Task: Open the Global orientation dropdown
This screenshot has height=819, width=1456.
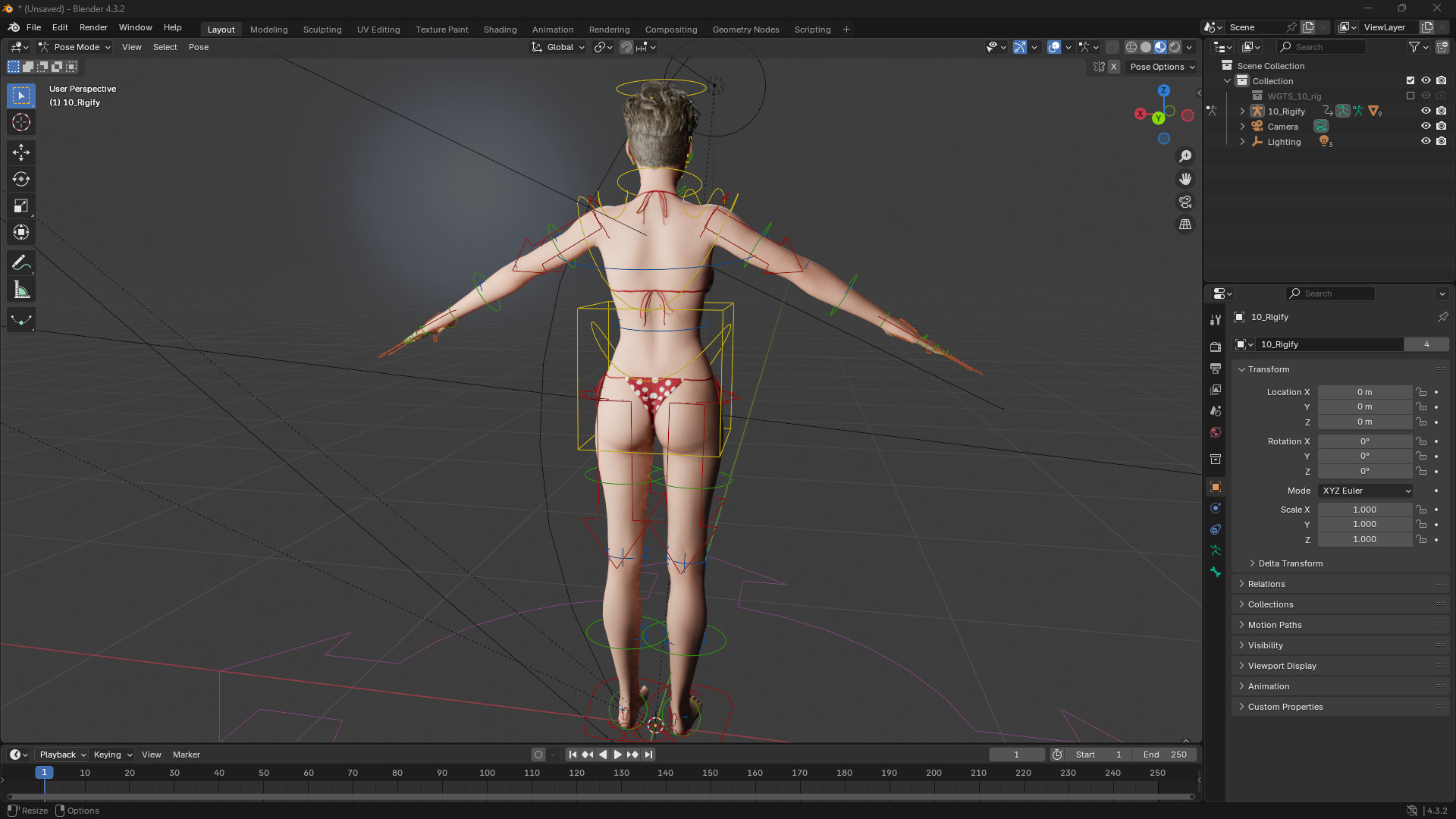Action: (x=559, y=47)
